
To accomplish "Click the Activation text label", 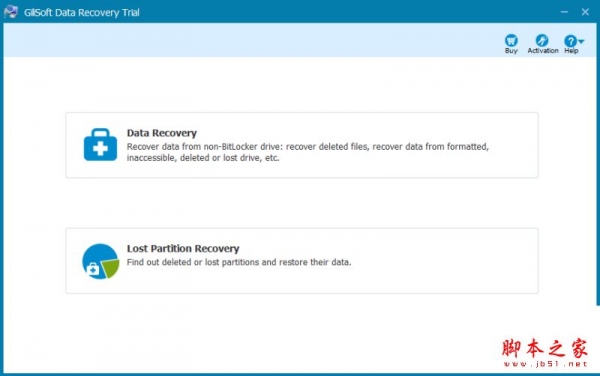I will [x=543, y=50].
